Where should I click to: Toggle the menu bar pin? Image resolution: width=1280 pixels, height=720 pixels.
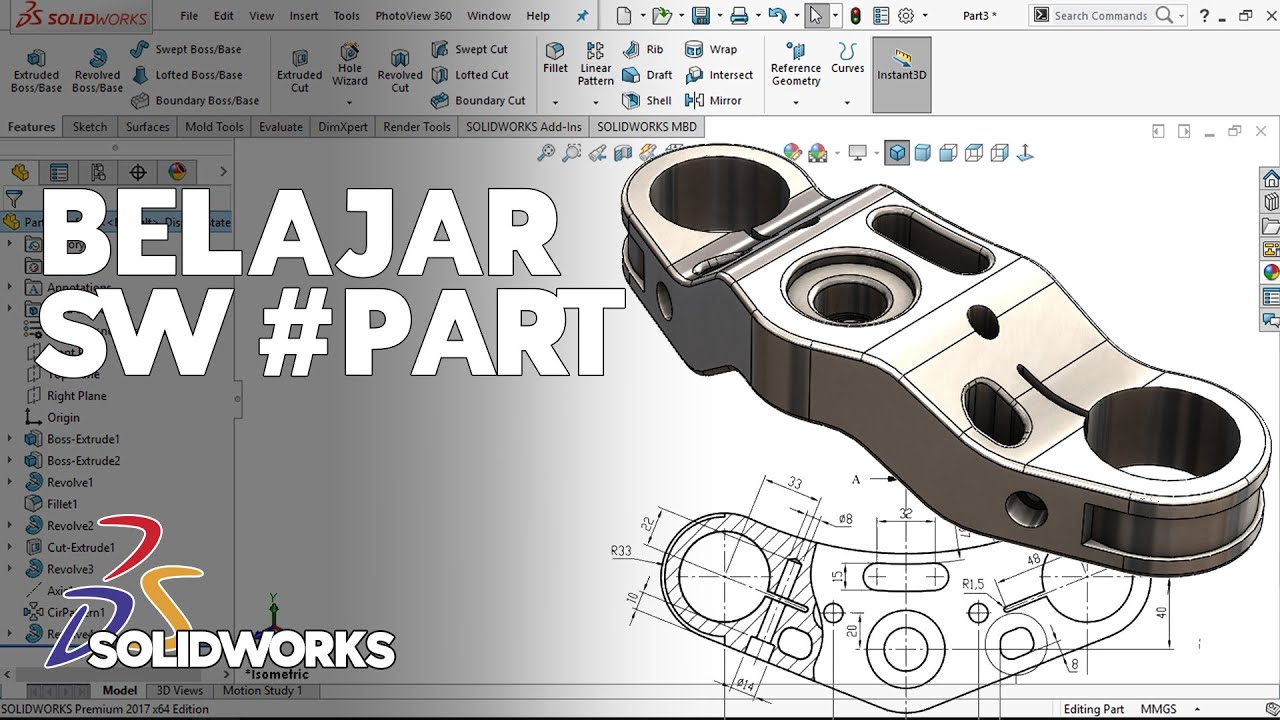click(x=583, y=16)
